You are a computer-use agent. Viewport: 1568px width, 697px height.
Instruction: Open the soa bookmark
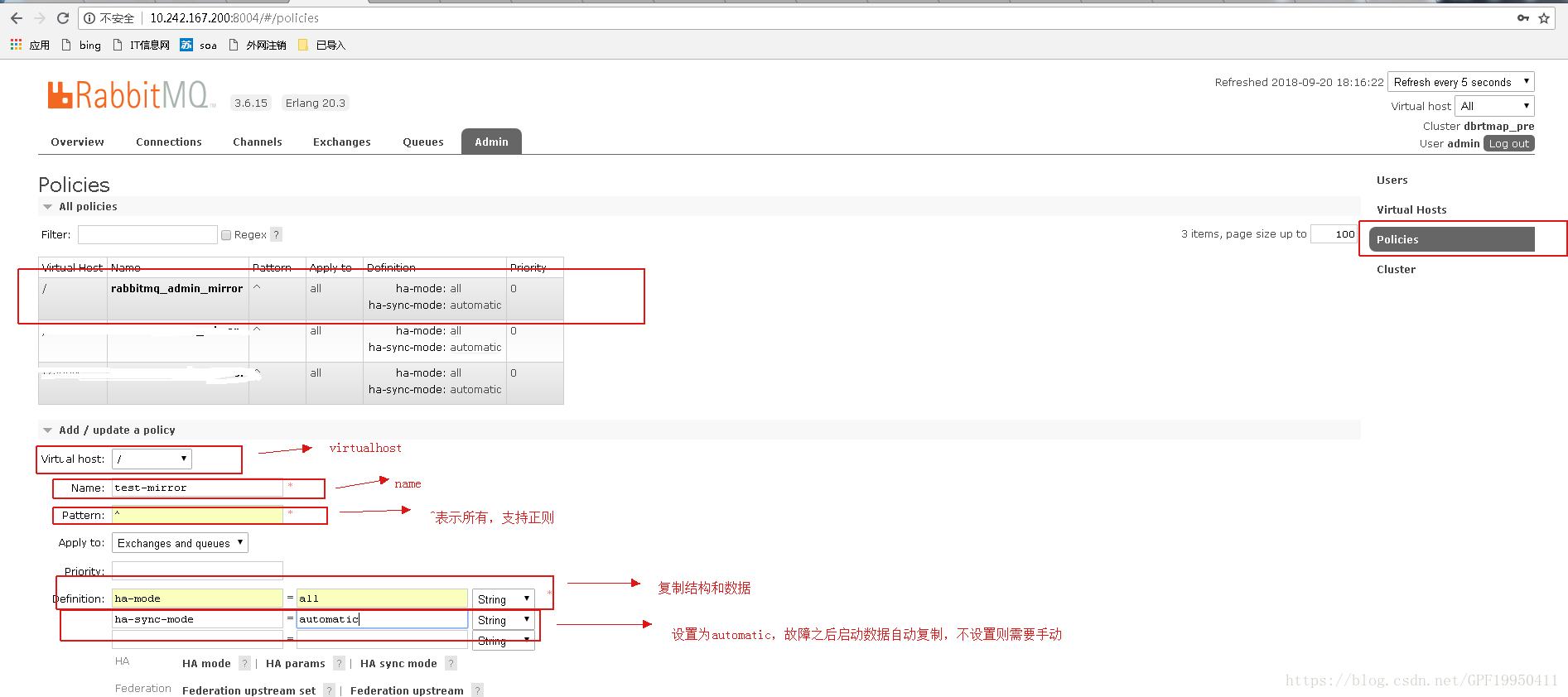(199, 45)
